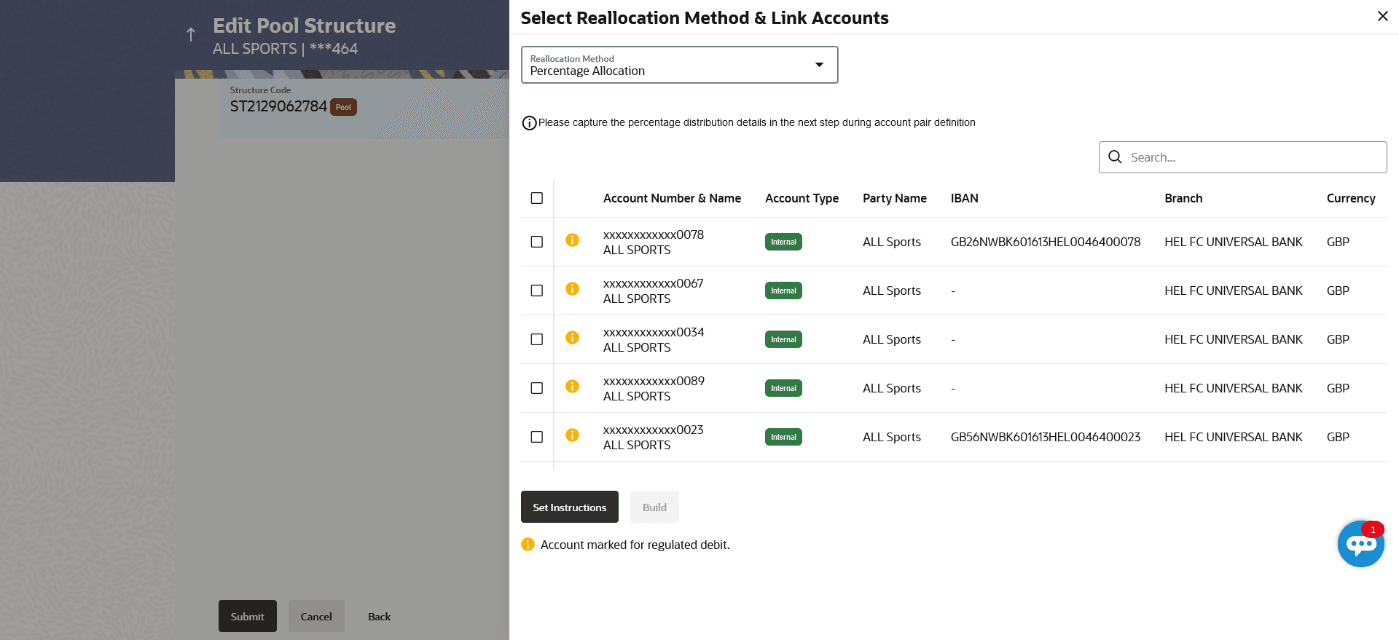Click the back arrow beside Edit Pool Structure
The height and width of the screenshot is (640, 1399).
191,35
